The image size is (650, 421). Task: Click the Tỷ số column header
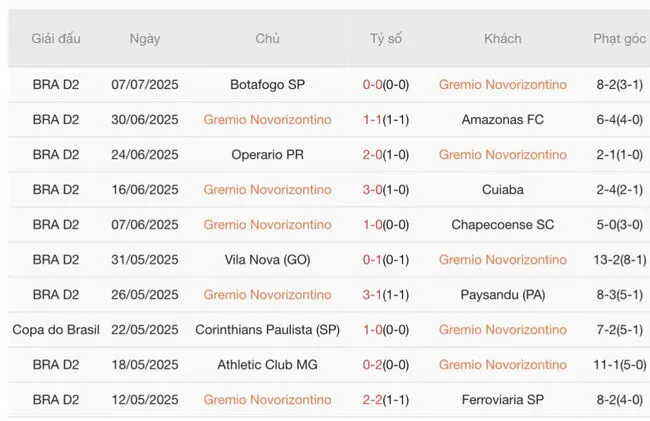coord(385,39)
